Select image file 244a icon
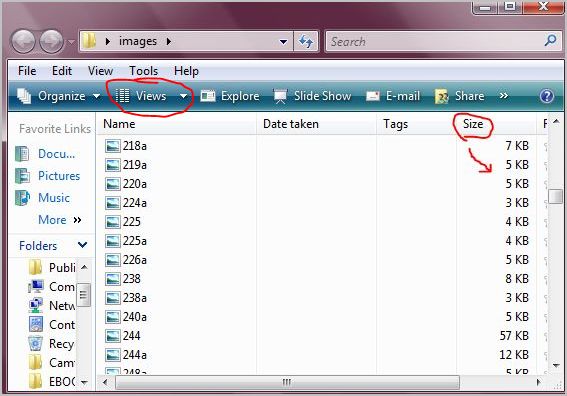This screenshot has width=567, height=396. coord(113,355)
